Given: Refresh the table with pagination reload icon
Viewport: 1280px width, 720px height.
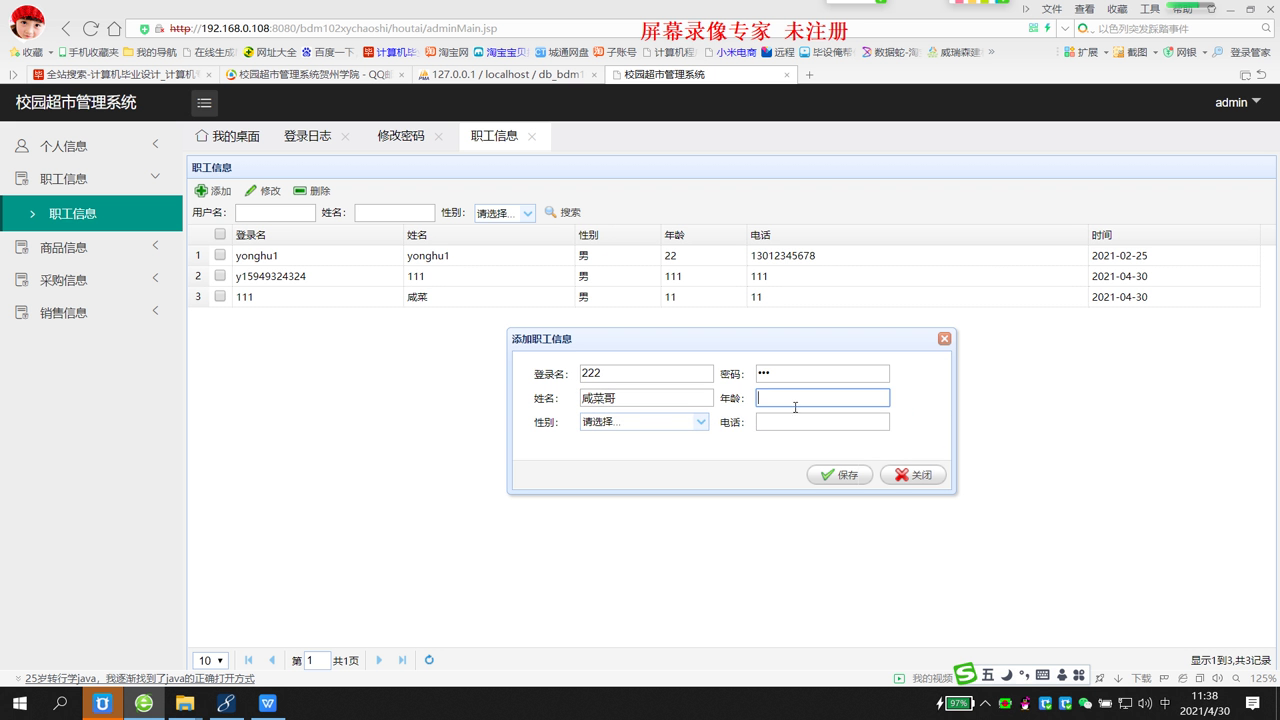Looking at the screenshot, I should (x=429, y=660).
